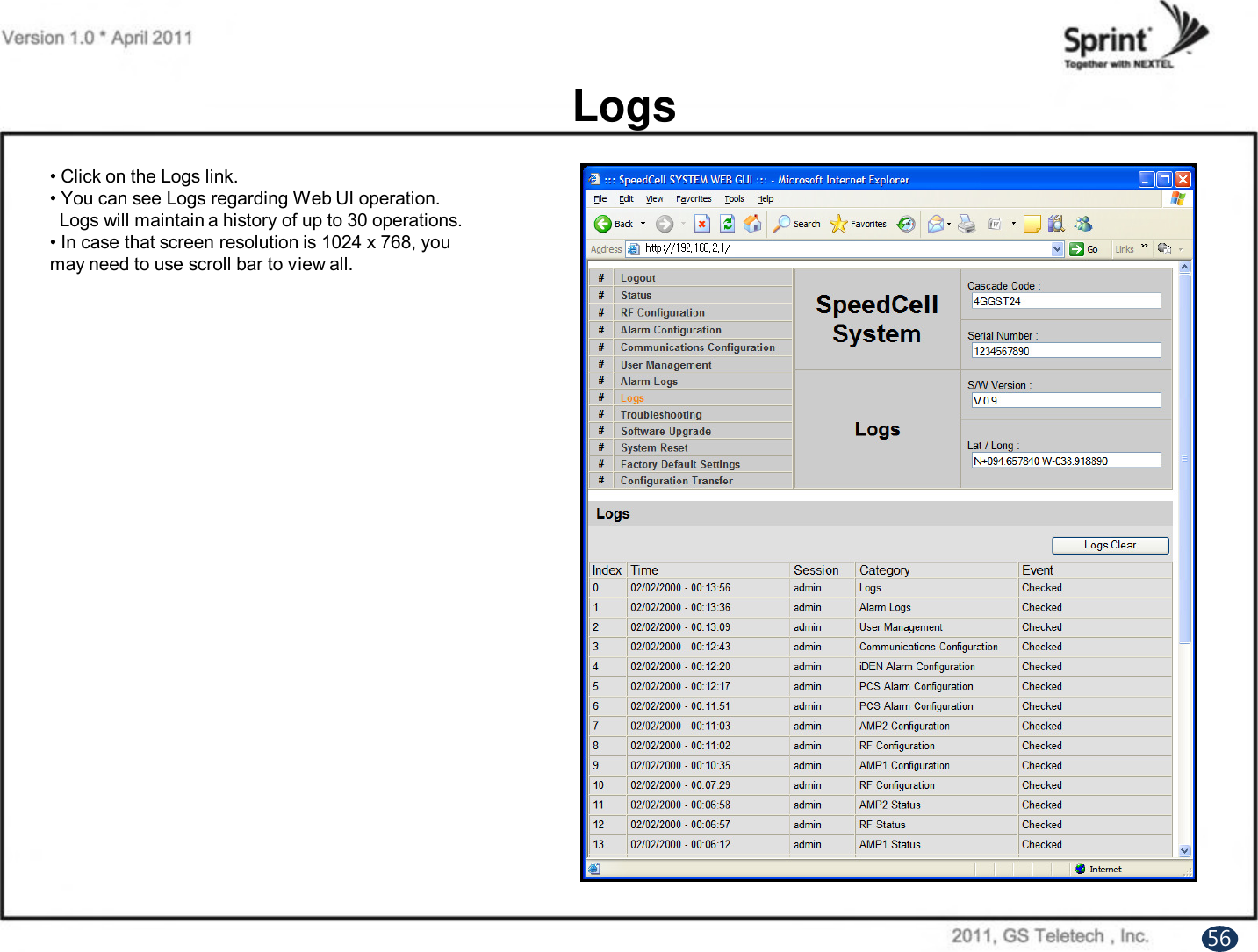Open the Configuration Transfer link

coord(676,481)
